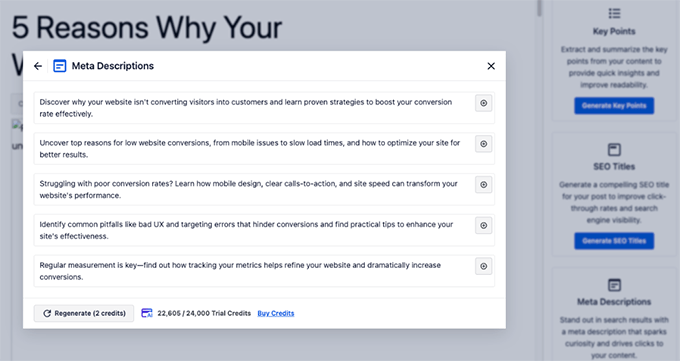Go back using the arrow icon
Image resolution: width=680 pixels, height=361 pixels.
point(38,66)
